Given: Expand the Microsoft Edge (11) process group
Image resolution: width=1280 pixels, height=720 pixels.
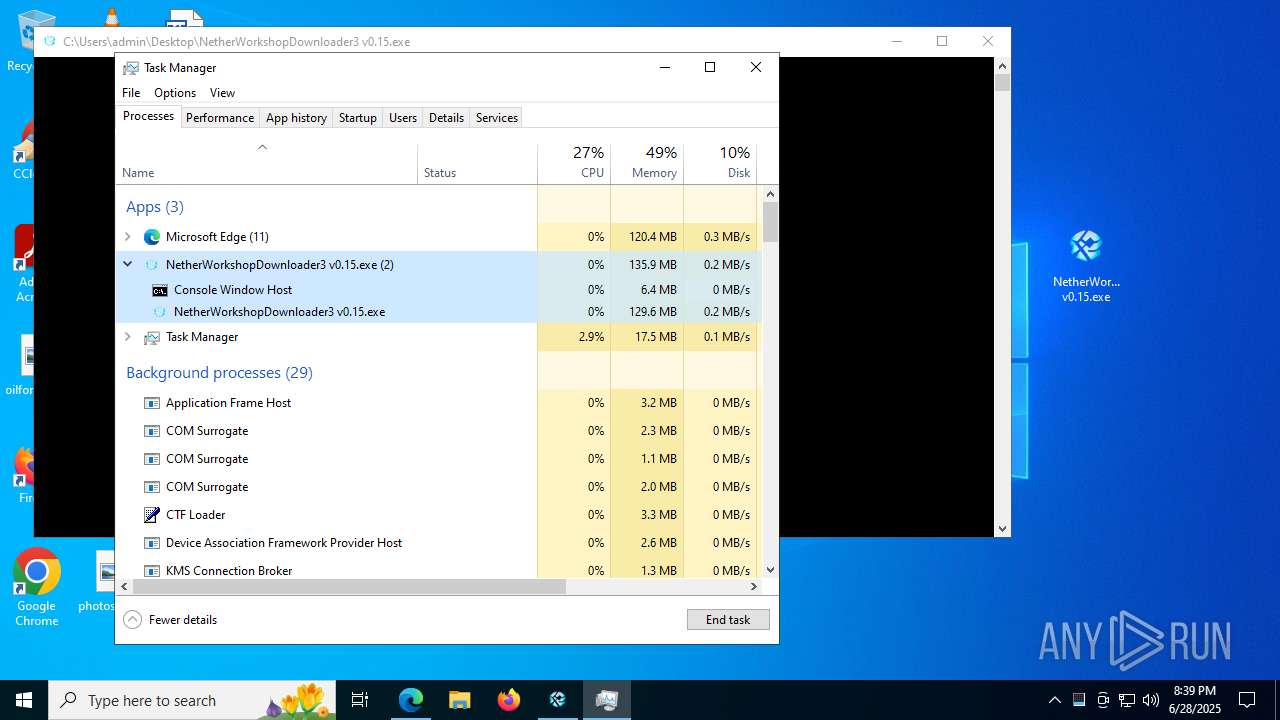Looking at the screenshot, I should [x=127, y=237].
